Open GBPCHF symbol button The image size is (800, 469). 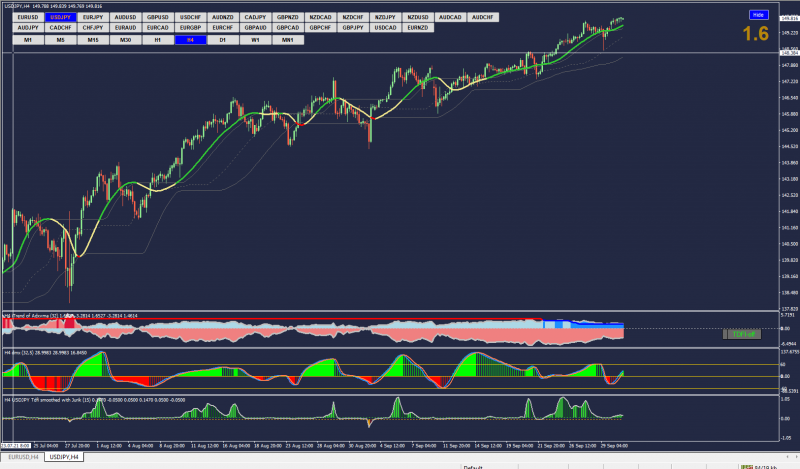tap(320, 28)
